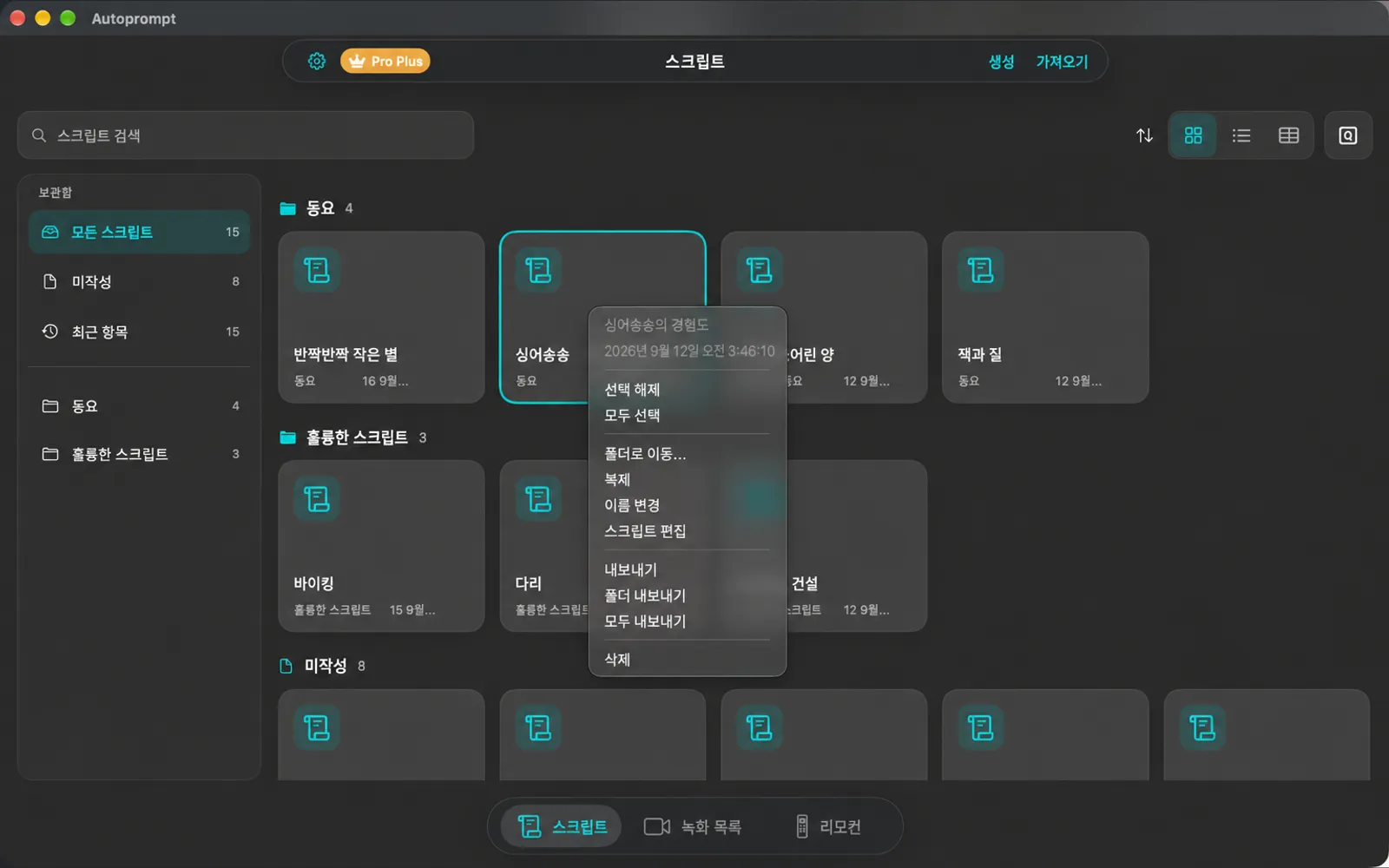This screenshot has height=868, width=1389.
Task: Click the Pro Plus crown badge
Action: (385, 62)
